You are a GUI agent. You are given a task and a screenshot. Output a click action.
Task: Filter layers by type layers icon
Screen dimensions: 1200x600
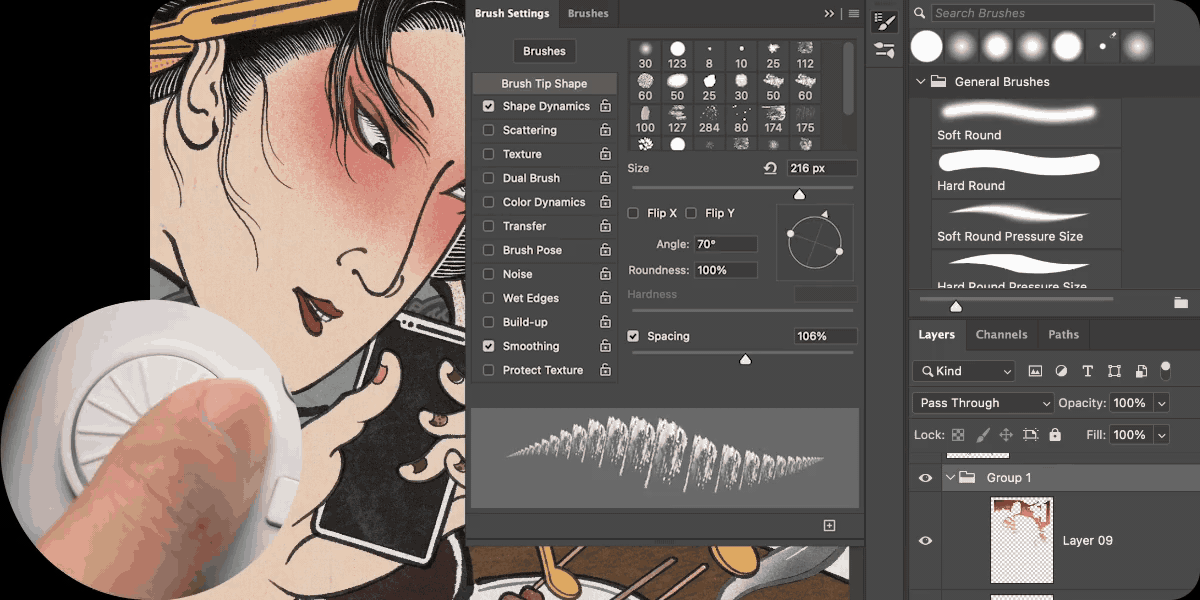point(1088,371)
